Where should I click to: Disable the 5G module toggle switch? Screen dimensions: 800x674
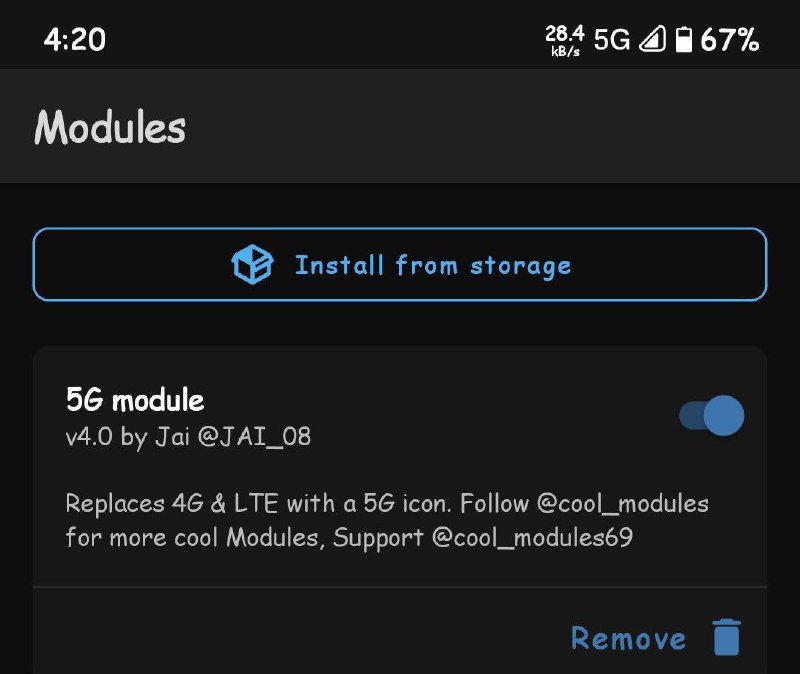point(711,415)
